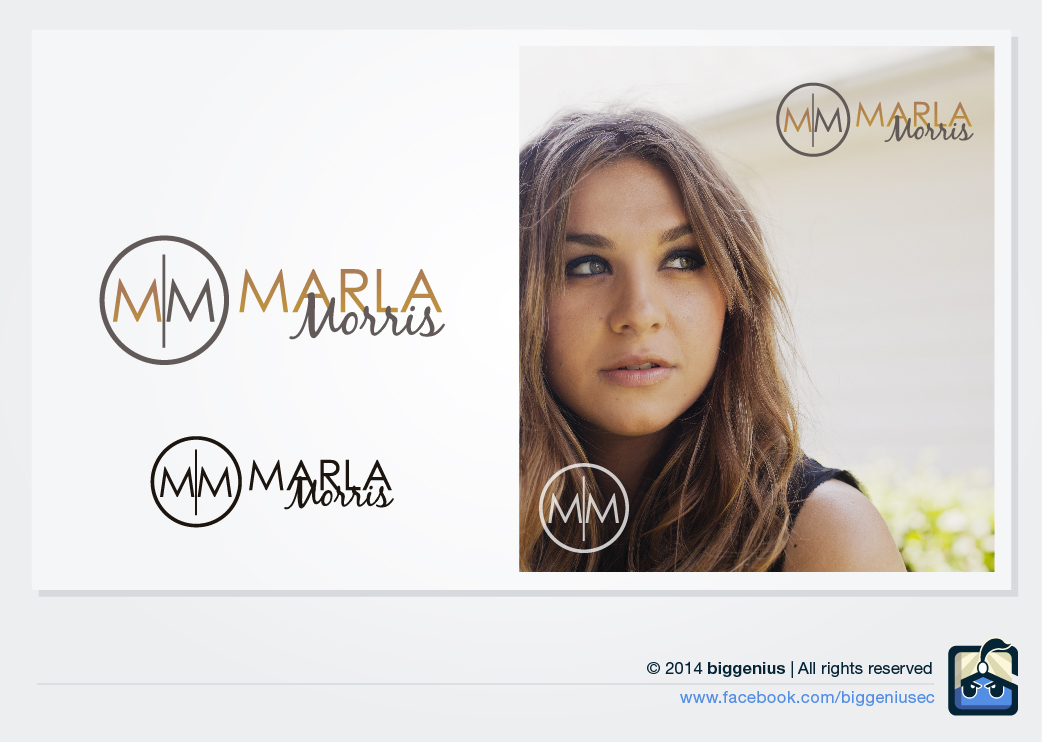
Task: Select the script Morris text in main logo
Action: (367, 319)
